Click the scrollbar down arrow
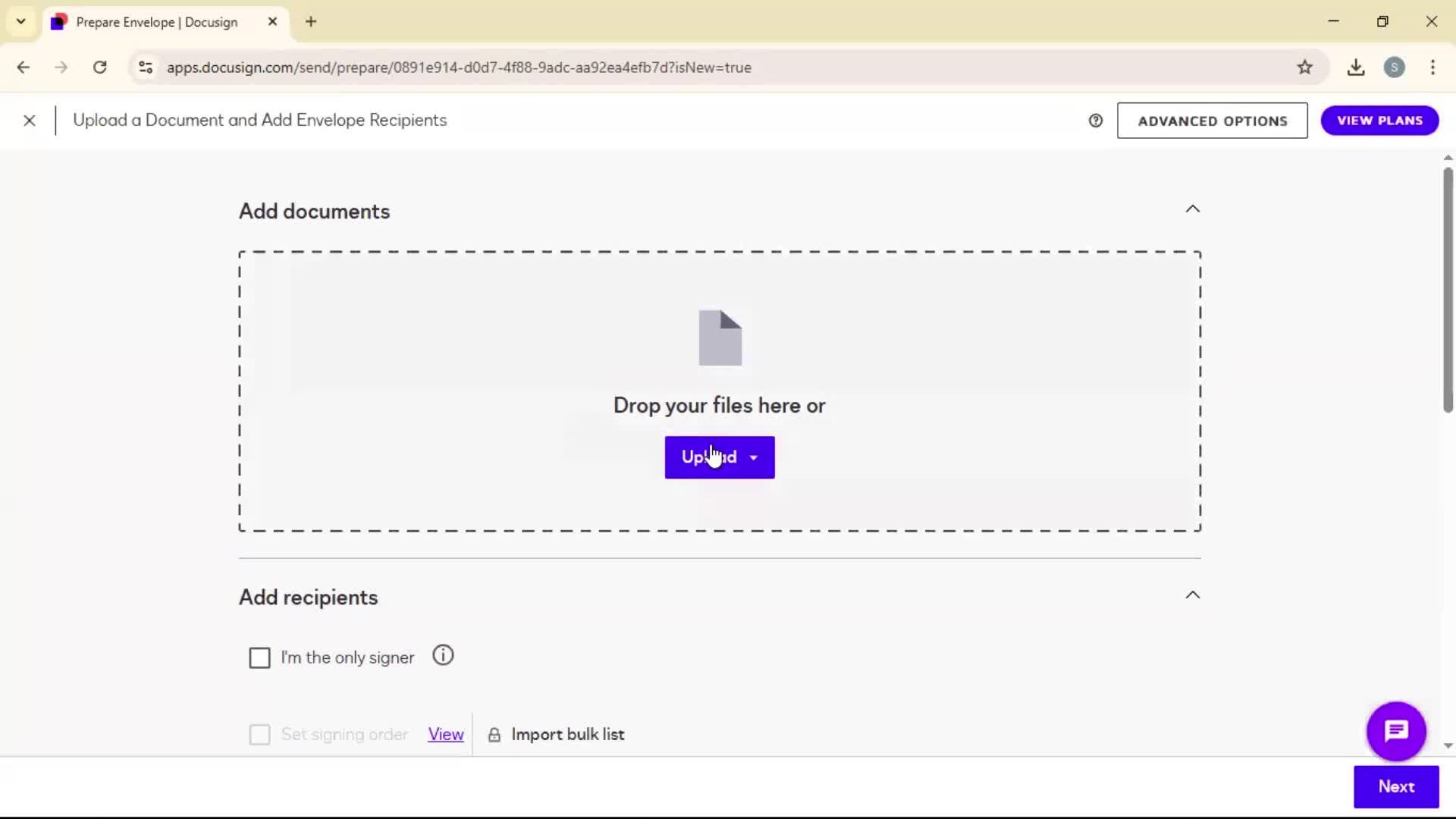This screenshot has width=1456, height=819. pyautogui.click(x=1448, y=746)
